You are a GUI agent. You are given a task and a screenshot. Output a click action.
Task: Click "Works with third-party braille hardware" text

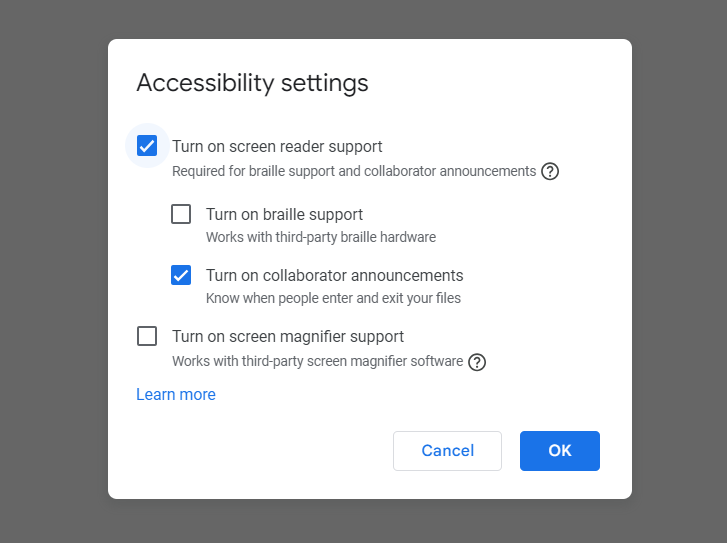[320, 238]
